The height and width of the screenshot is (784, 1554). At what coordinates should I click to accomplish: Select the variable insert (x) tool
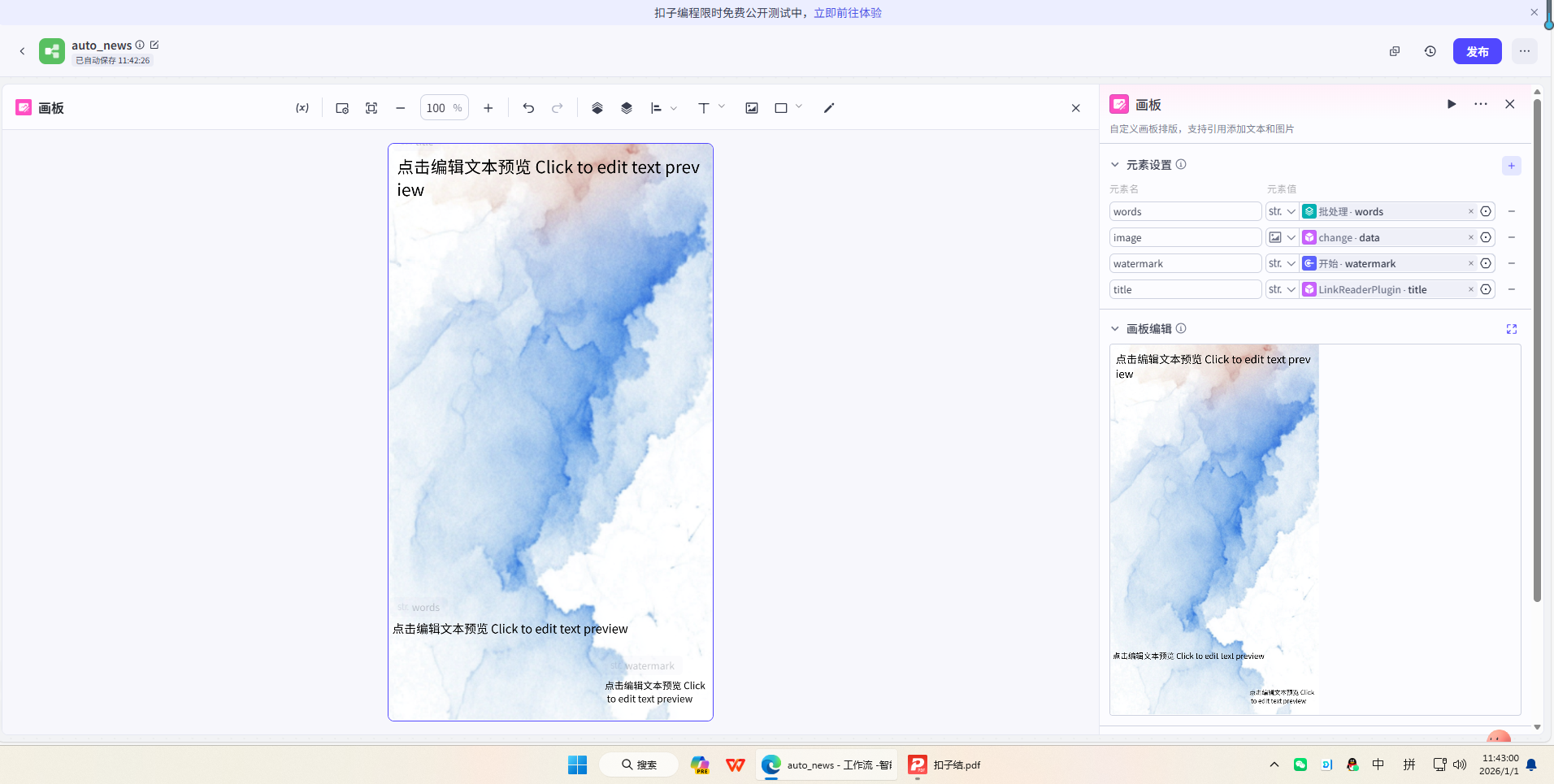pyautogui.click(x=302, y=107)
